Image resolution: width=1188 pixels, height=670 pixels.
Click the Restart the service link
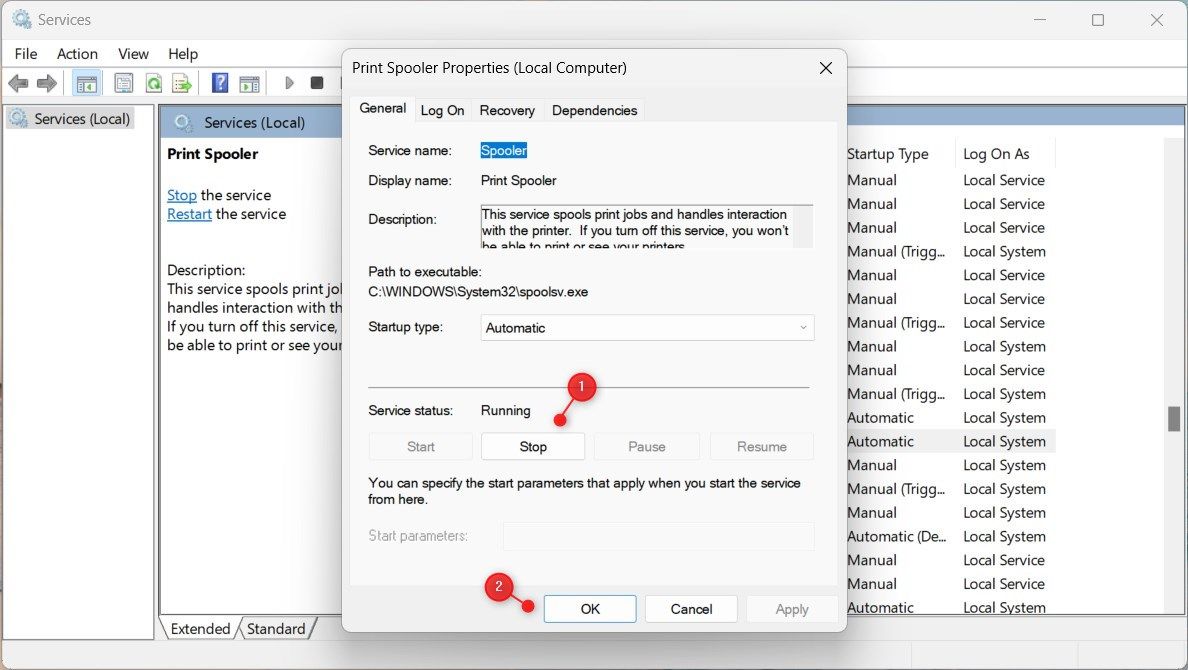(x=189, y=214)
